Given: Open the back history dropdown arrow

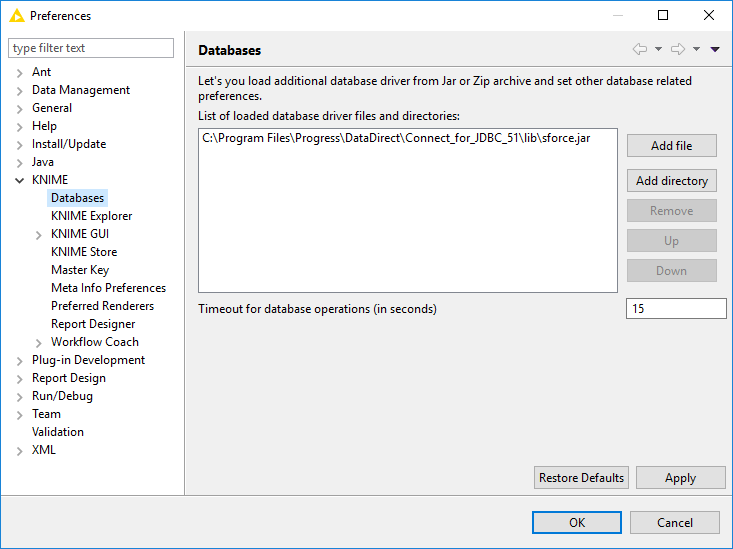Looking at the screenshot, I should tap(658, 49).
